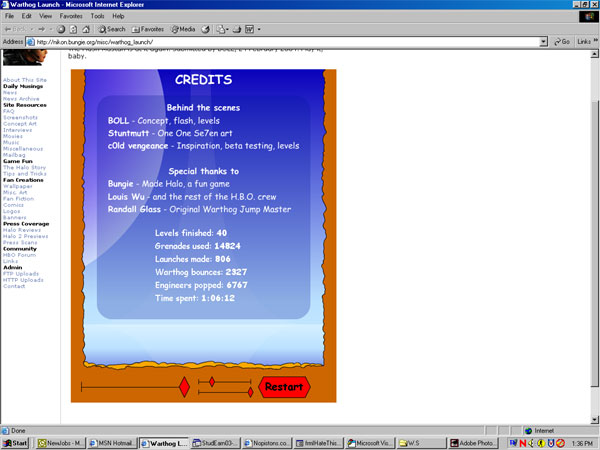
Task: Open the Search toolbar button
Action: [111, 29]
